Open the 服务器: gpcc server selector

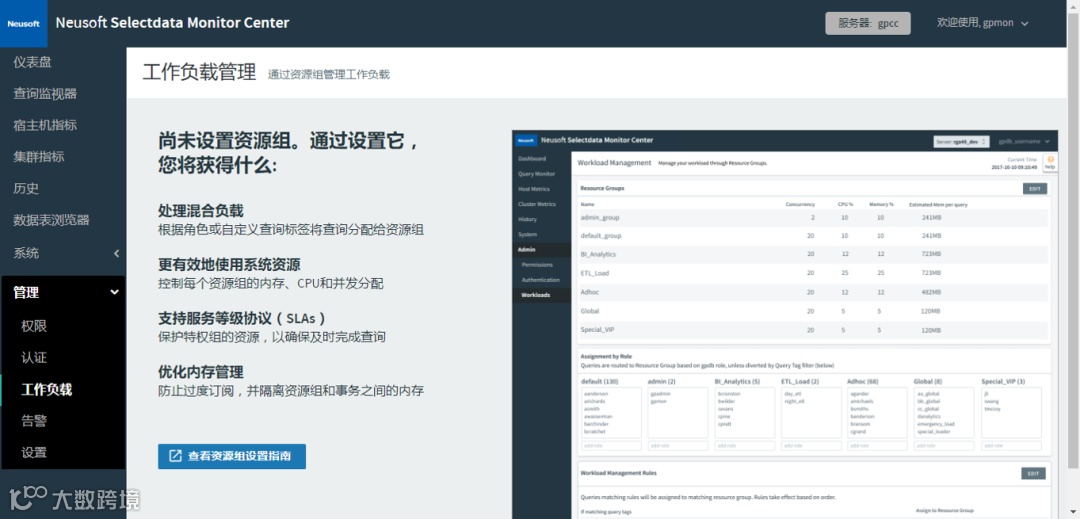868,23
